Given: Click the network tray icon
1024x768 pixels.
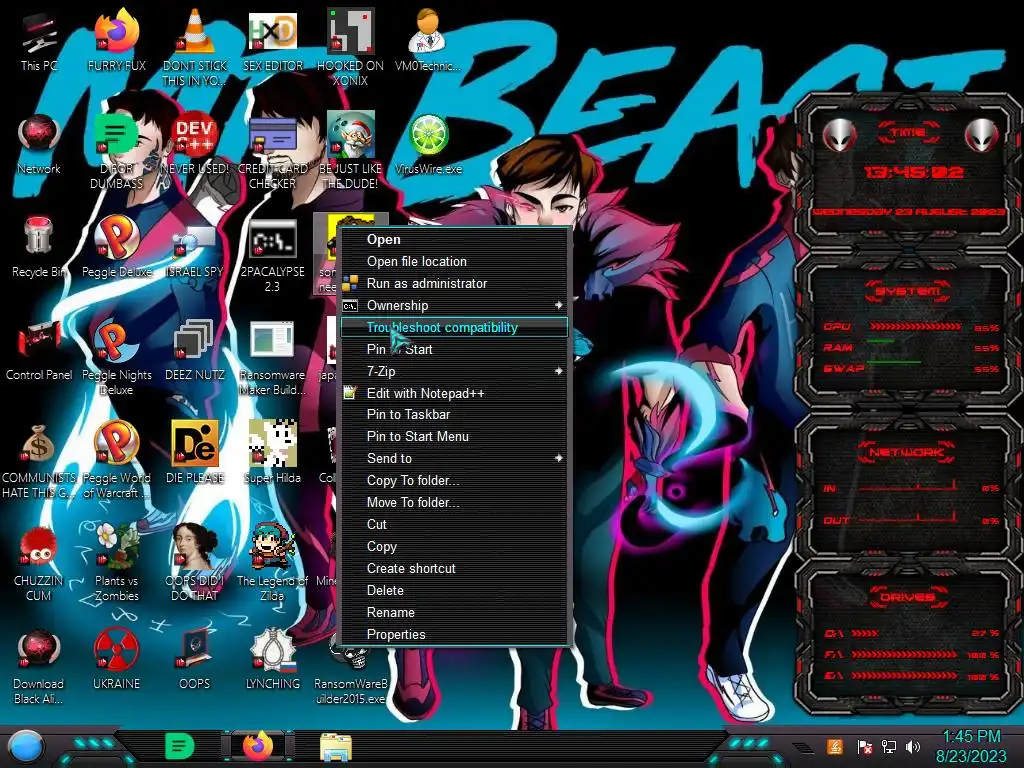Looking at the screenshot, I should 888,746.
